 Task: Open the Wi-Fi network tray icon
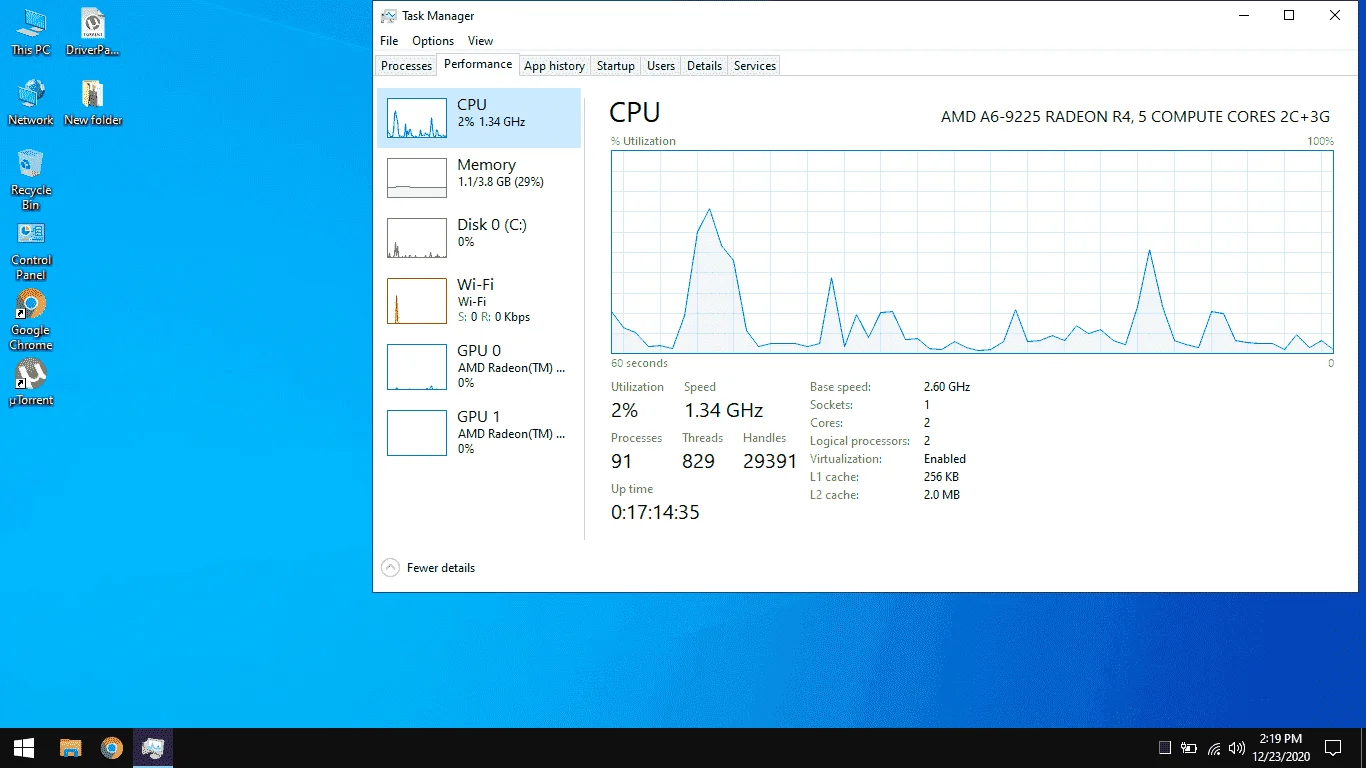1215,748
